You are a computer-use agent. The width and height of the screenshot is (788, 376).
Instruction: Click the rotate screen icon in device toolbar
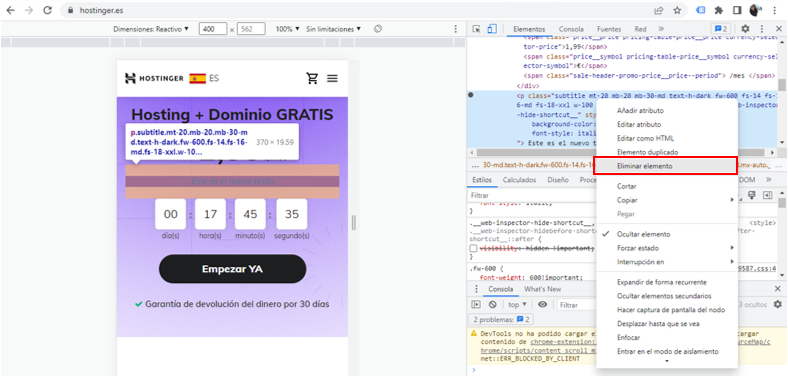(378, 29)
